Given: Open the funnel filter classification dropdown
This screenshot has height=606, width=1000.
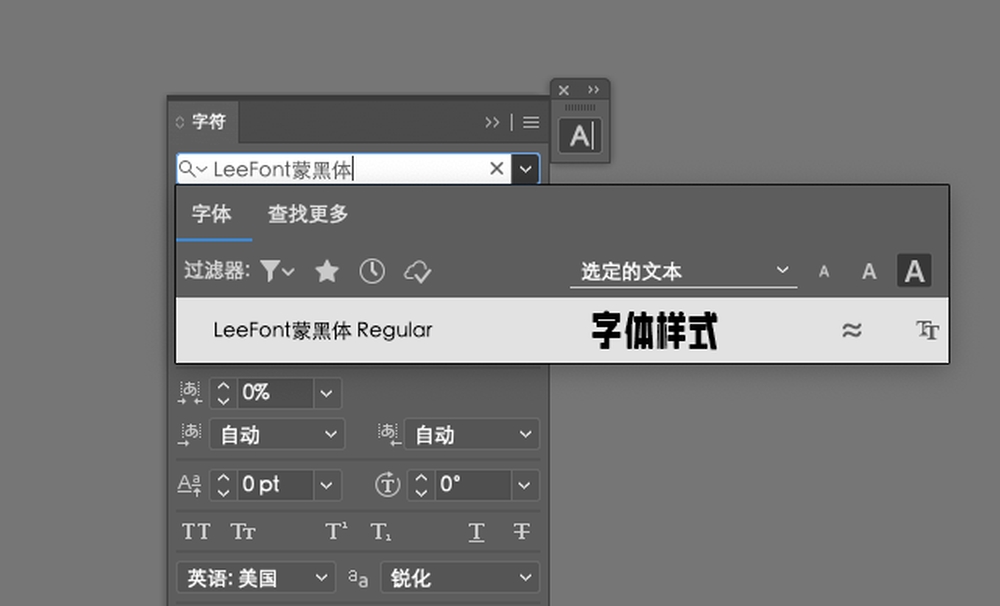Looking at the screenshot, I should 277,271.
